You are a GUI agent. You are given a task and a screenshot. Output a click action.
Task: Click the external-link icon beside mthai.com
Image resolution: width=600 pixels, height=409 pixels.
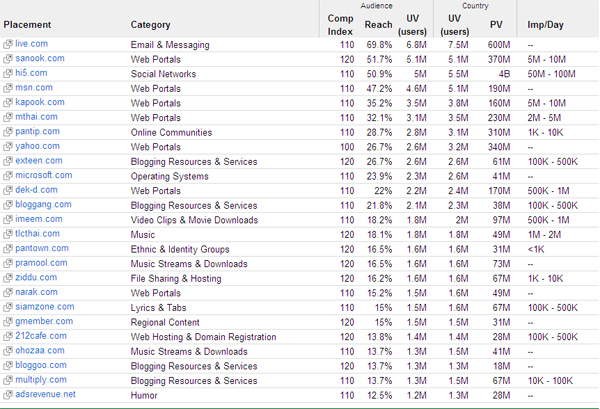click(8, 117)
